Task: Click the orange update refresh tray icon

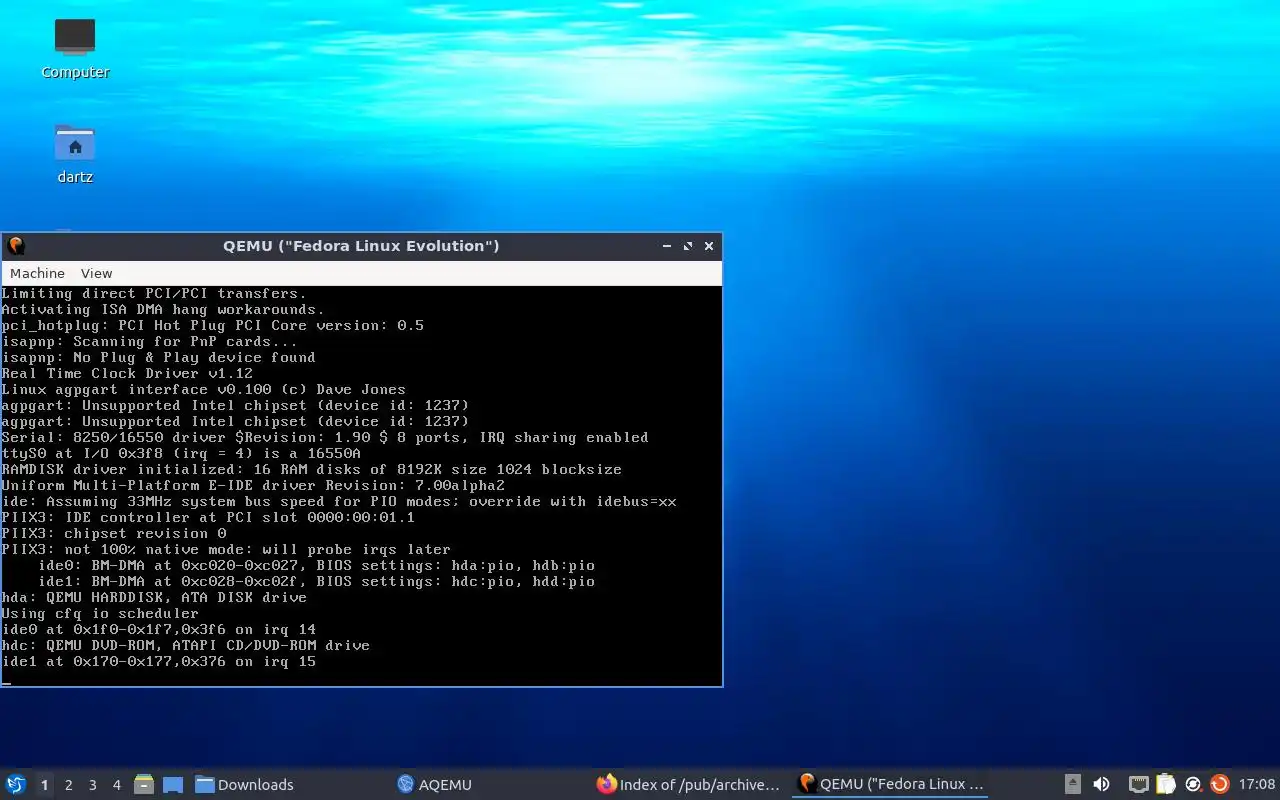Action: [1219, 785]
